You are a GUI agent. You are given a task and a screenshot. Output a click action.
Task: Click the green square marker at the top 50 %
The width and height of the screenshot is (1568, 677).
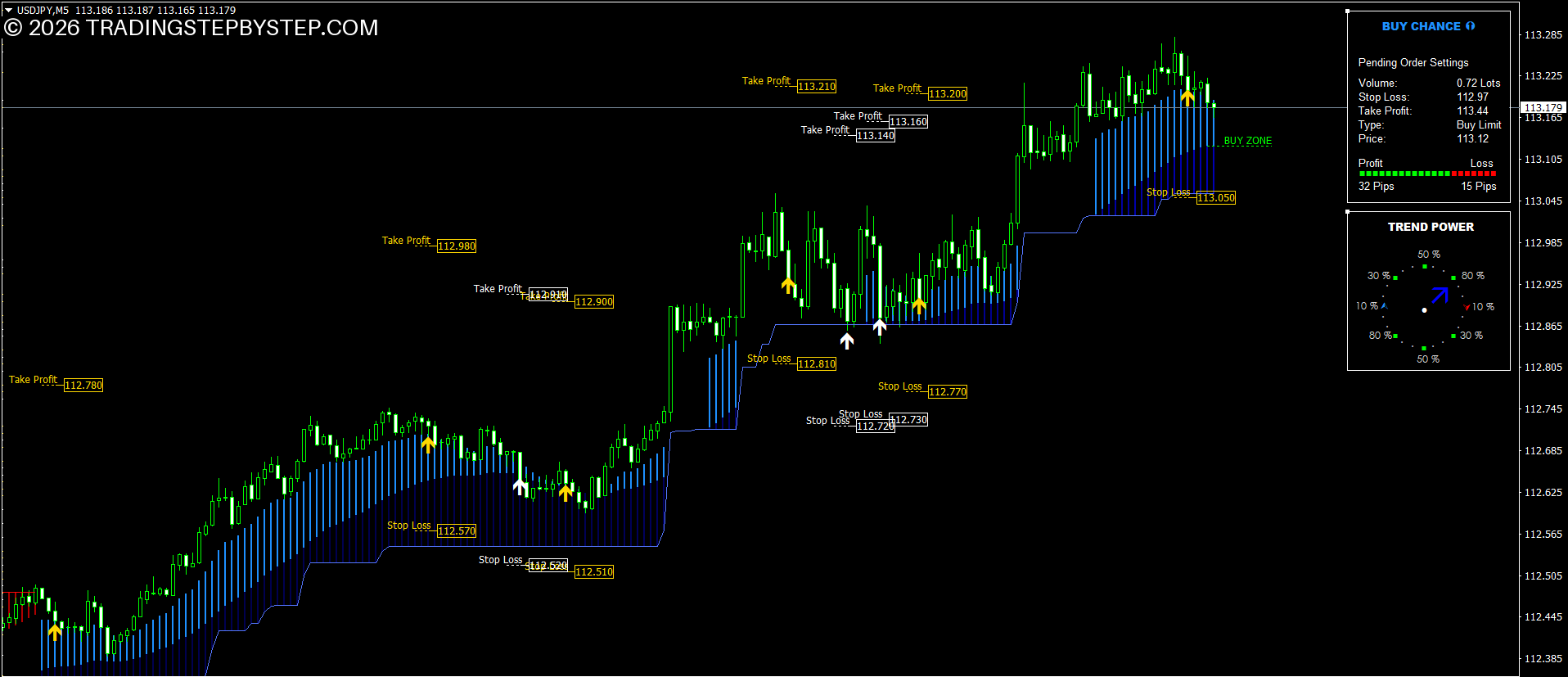[x=1425, y=266]
